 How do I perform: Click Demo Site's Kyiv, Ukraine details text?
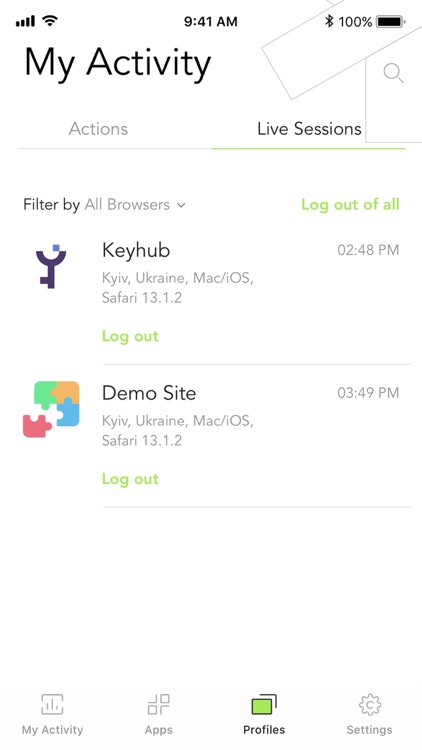pyautogui.click(x=178, y=430)
